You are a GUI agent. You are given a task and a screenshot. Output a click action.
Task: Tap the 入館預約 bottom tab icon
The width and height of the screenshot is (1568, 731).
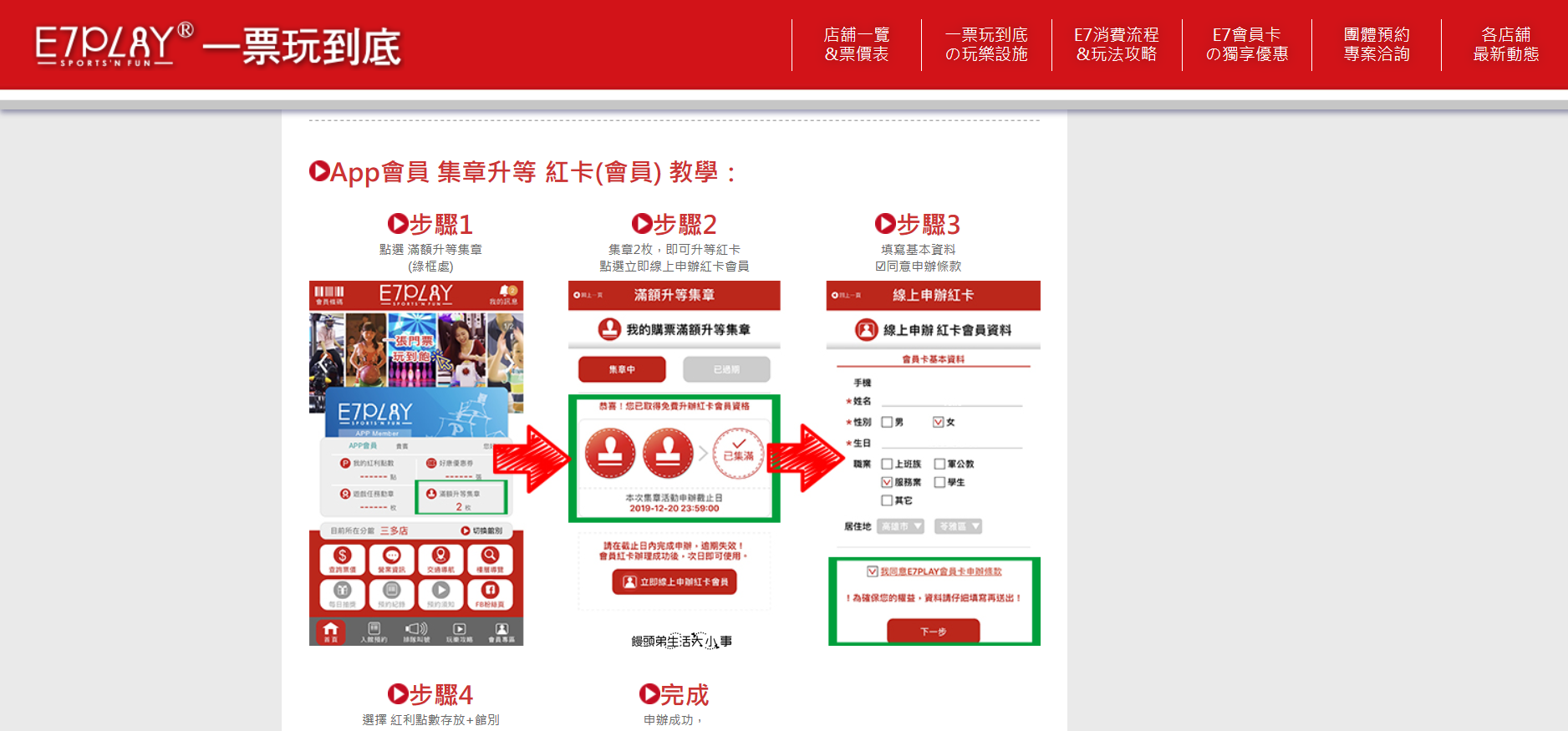[374, 632]
